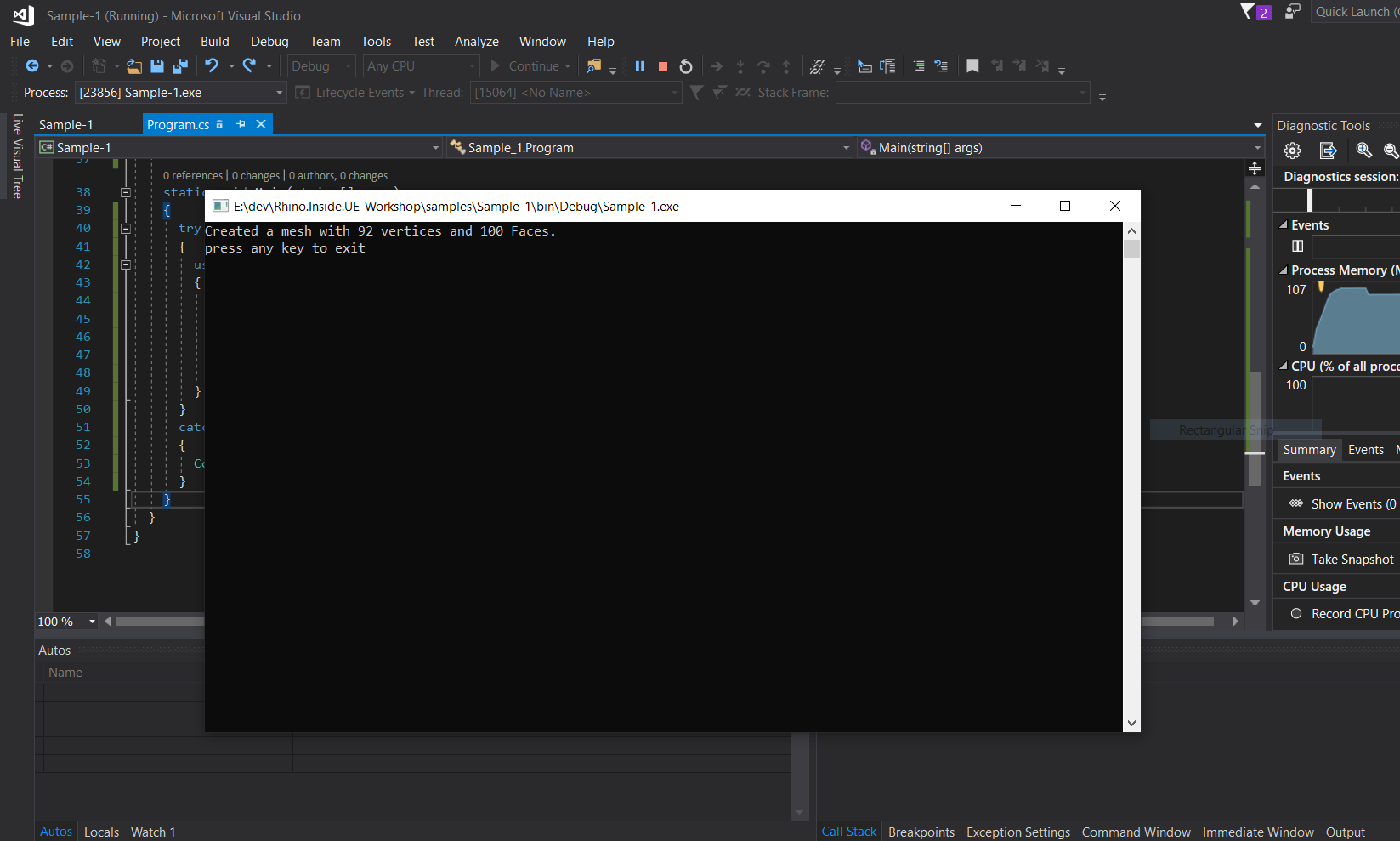Viewport: 1400px width, 841px height.
Task: Click the Next Bookmark icon
Action: click(x=1019, y=65)
